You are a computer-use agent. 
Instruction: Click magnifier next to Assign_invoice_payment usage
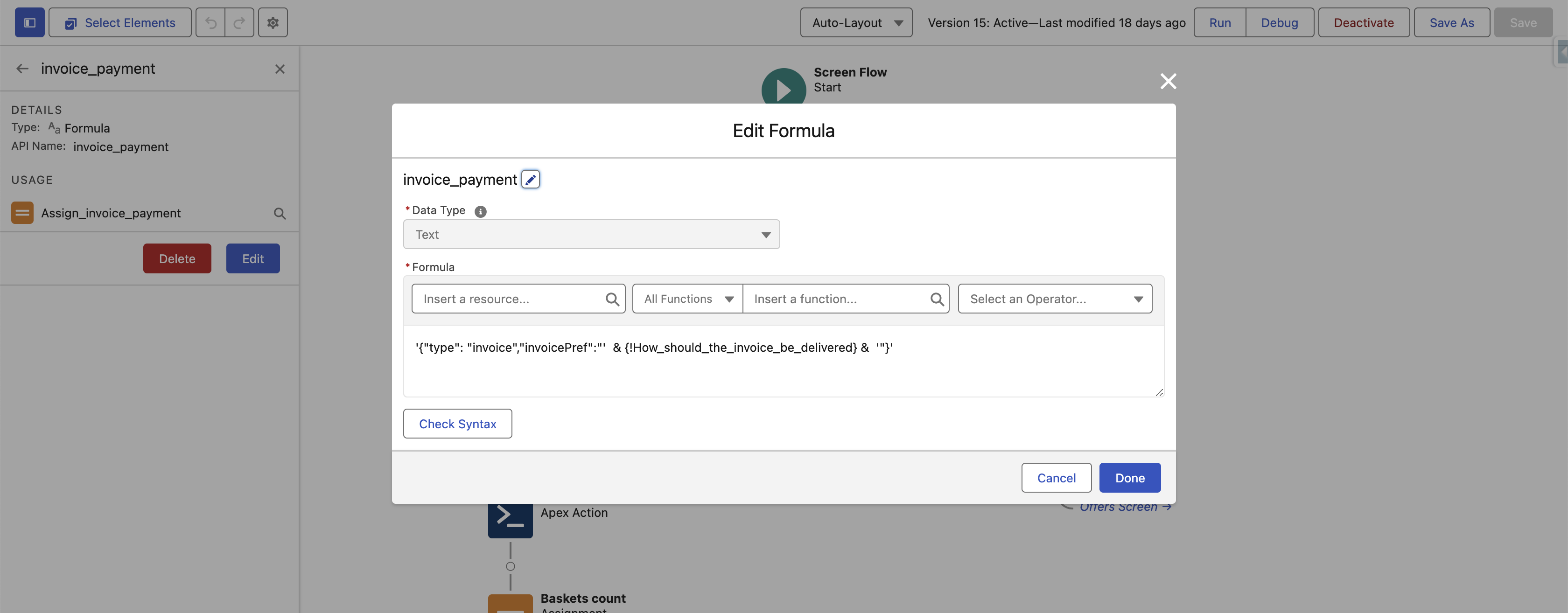pos(280,214)
